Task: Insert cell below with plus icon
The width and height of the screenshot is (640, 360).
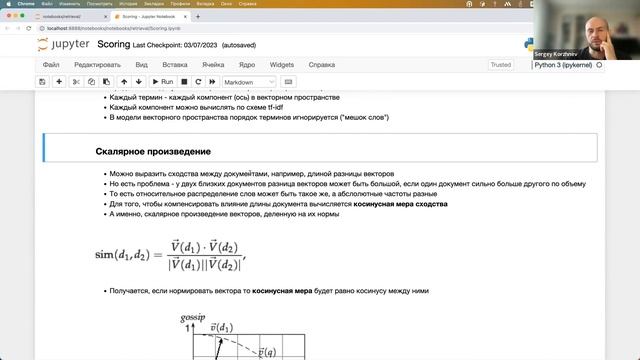Action: [x=59, y=82]
